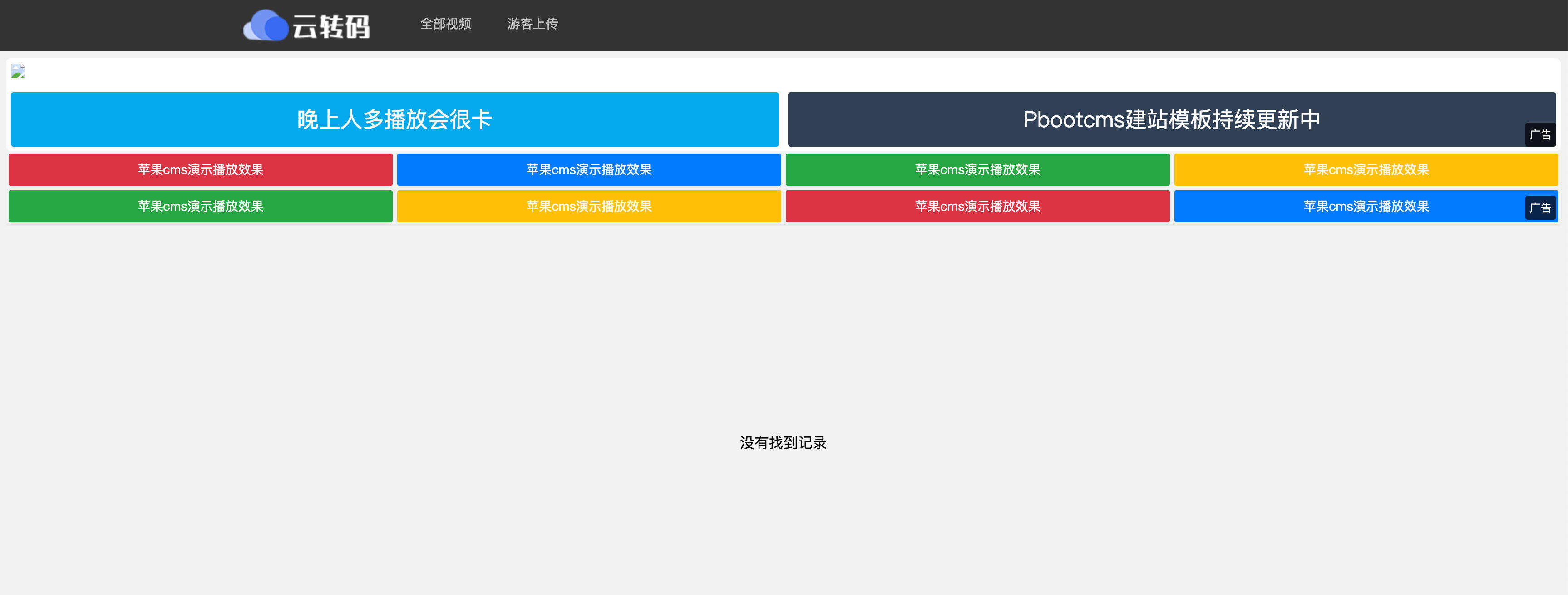The width and height of the screenshot is (1568, 595).
Task: Open 全部视频 from the top navigation
Action: 447,24
